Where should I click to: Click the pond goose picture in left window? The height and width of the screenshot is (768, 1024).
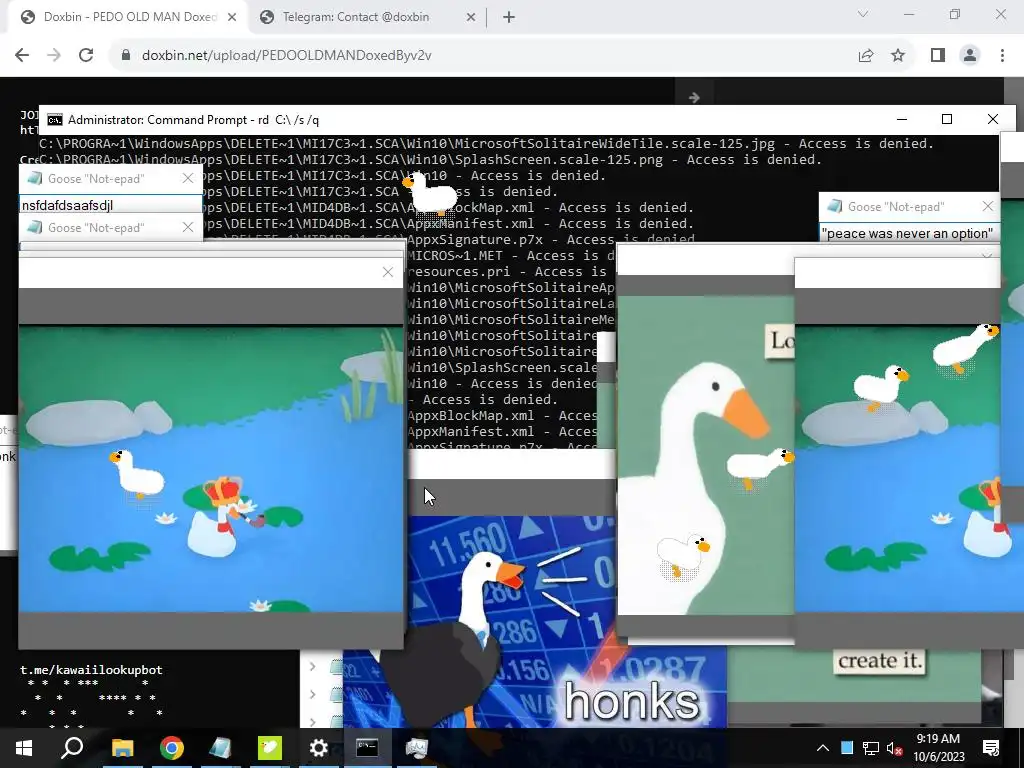point(211,469)
